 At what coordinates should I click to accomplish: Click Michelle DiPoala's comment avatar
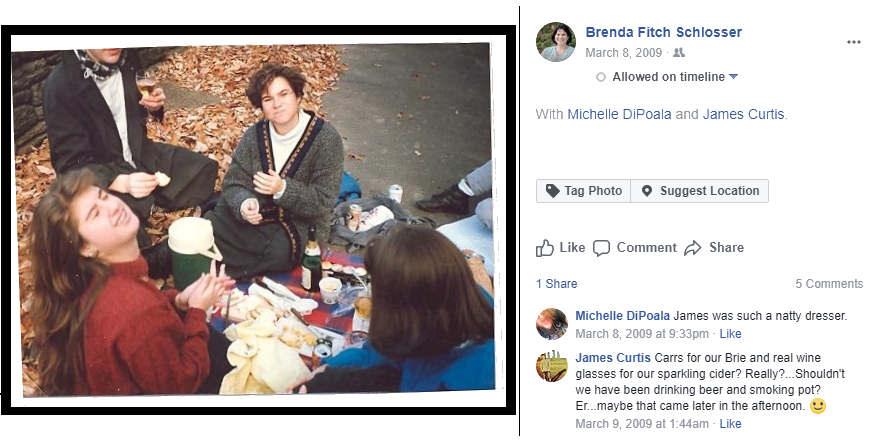(x=552, y=324)
